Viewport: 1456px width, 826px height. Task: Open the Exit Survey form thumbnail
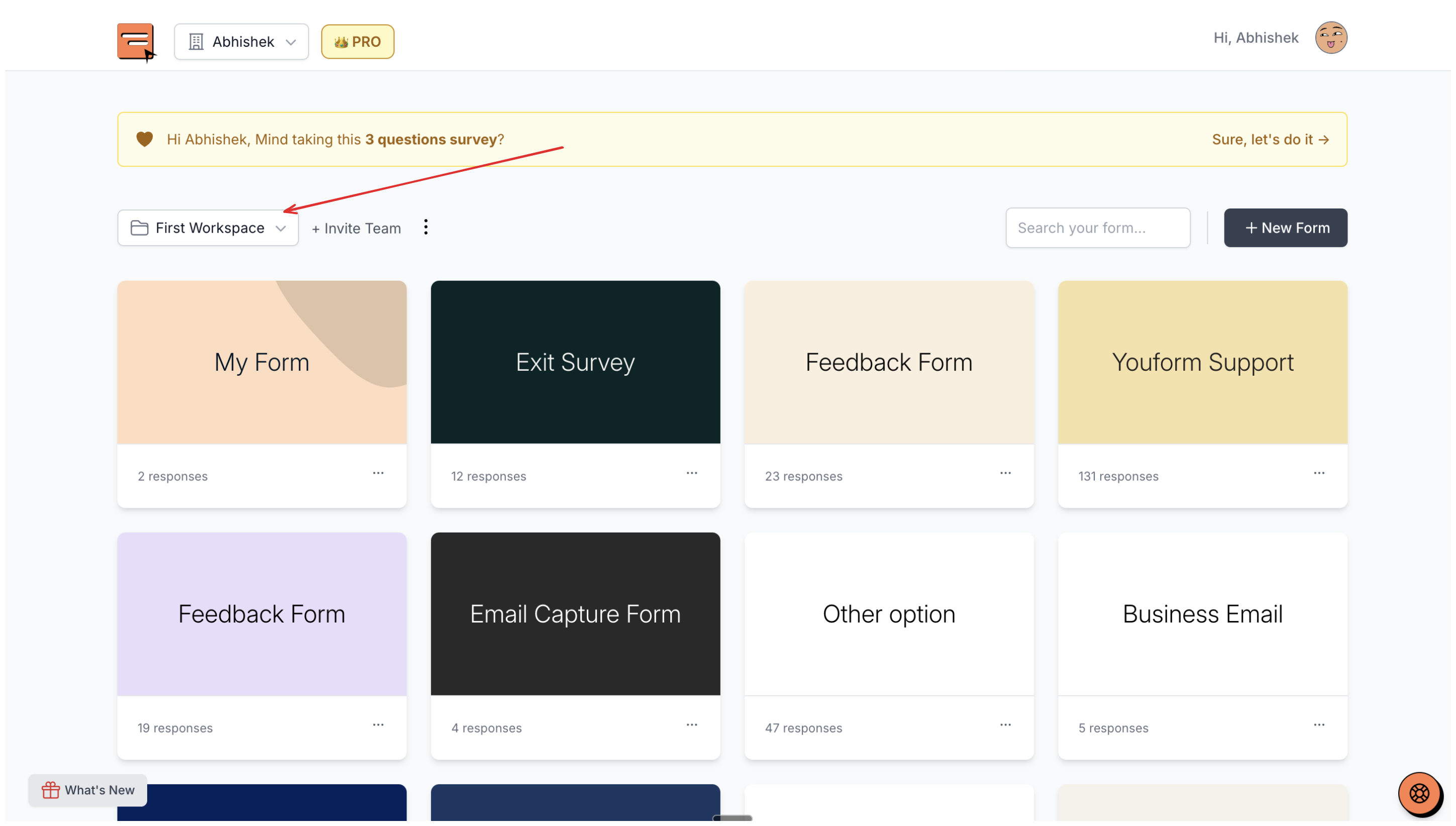575,362
